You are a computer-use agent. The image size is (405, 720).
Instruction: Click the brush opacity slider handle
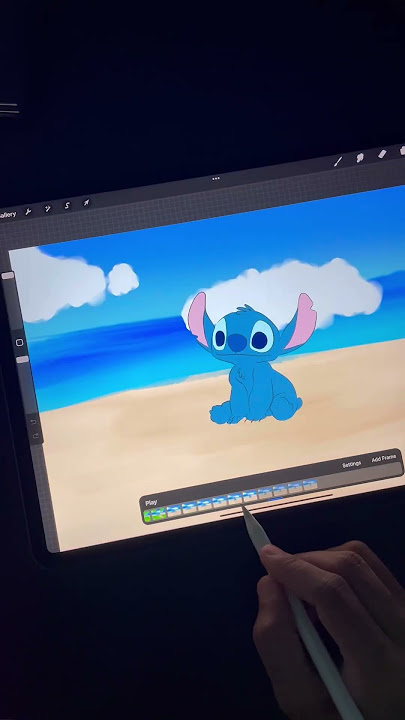click(x=22, y=360)
